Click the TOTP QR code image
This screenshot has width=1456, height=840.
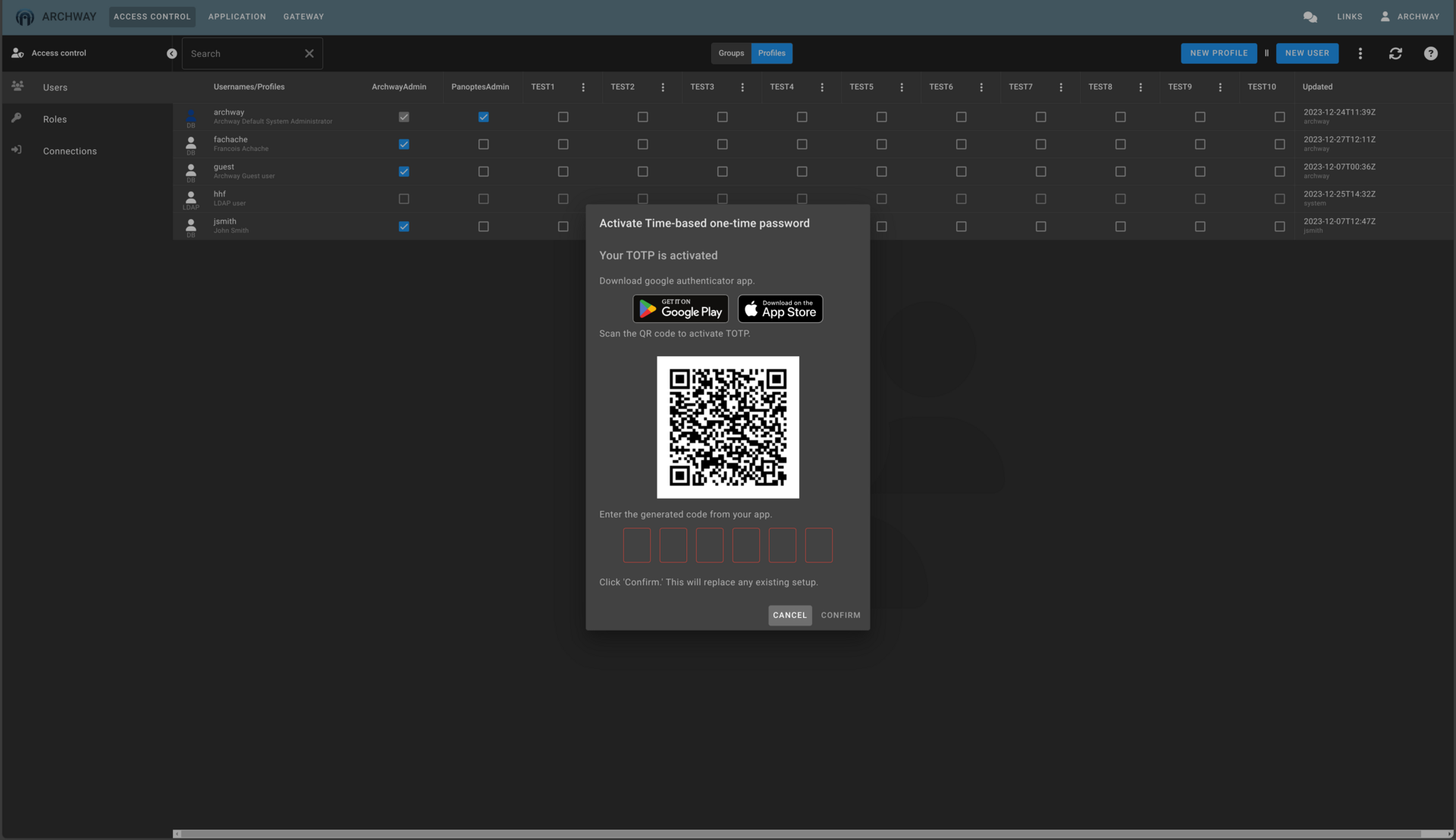[x=727, y=427]
